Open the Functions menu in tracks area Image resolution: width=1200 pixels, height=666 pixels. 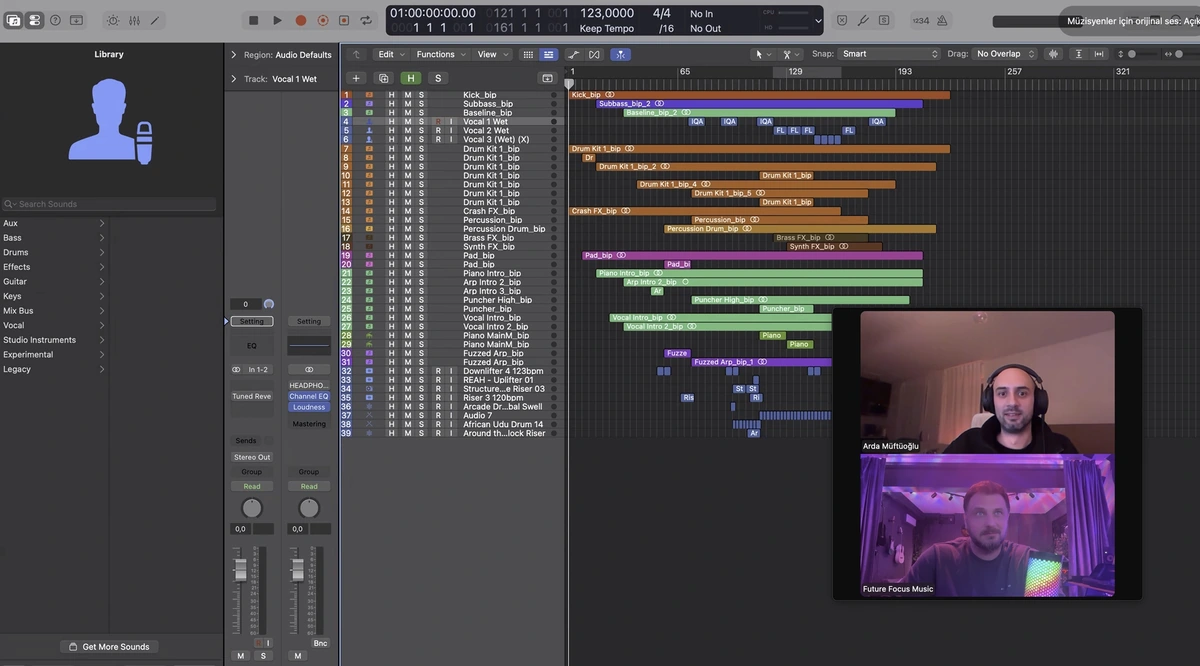[x=440, y=54]
